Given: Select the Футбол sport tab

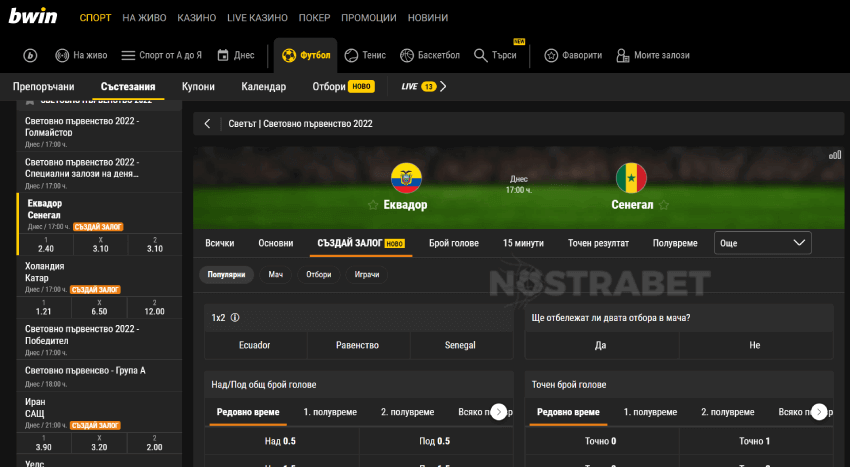Looking at the screenshot, I should pos(306,55).
